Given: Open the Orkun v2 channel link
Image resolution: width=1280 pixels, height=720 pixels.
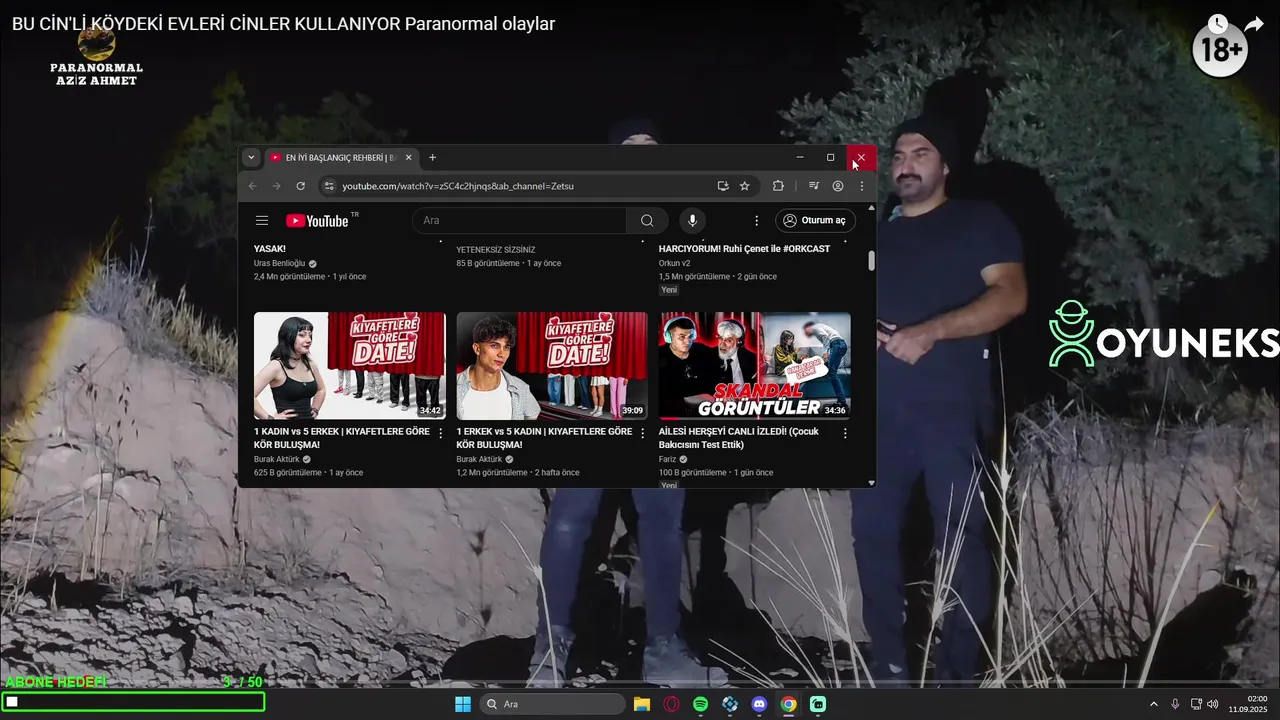Looking at the screenshot, I should (x=675, y=263).
